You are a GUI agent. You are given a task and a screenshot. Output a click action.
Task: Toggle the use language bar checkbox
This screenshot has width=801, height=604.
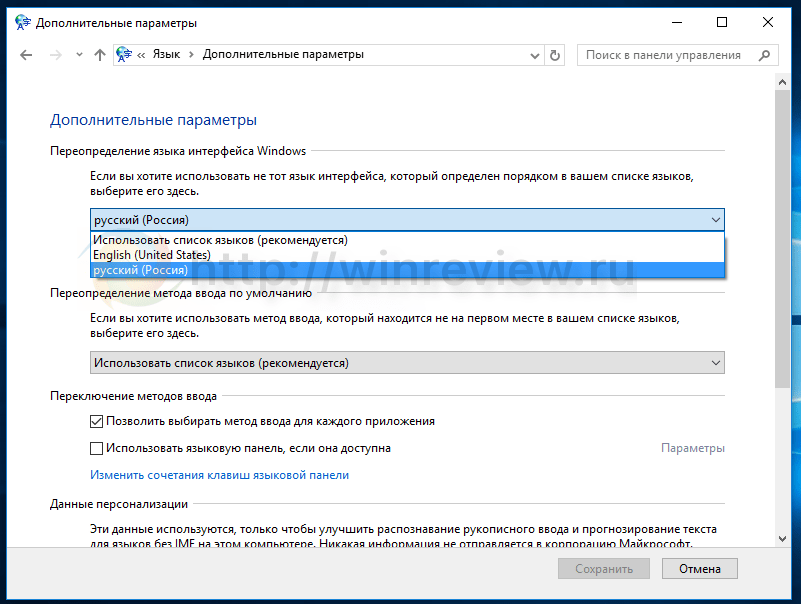(x=97, y=449)
